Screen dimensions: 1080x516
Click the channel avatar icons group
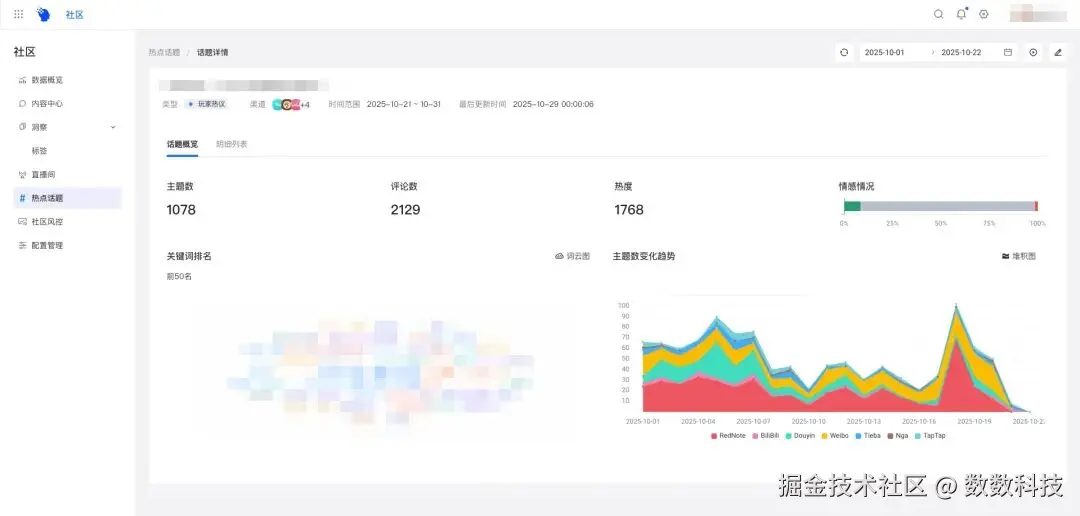[286, 105]
